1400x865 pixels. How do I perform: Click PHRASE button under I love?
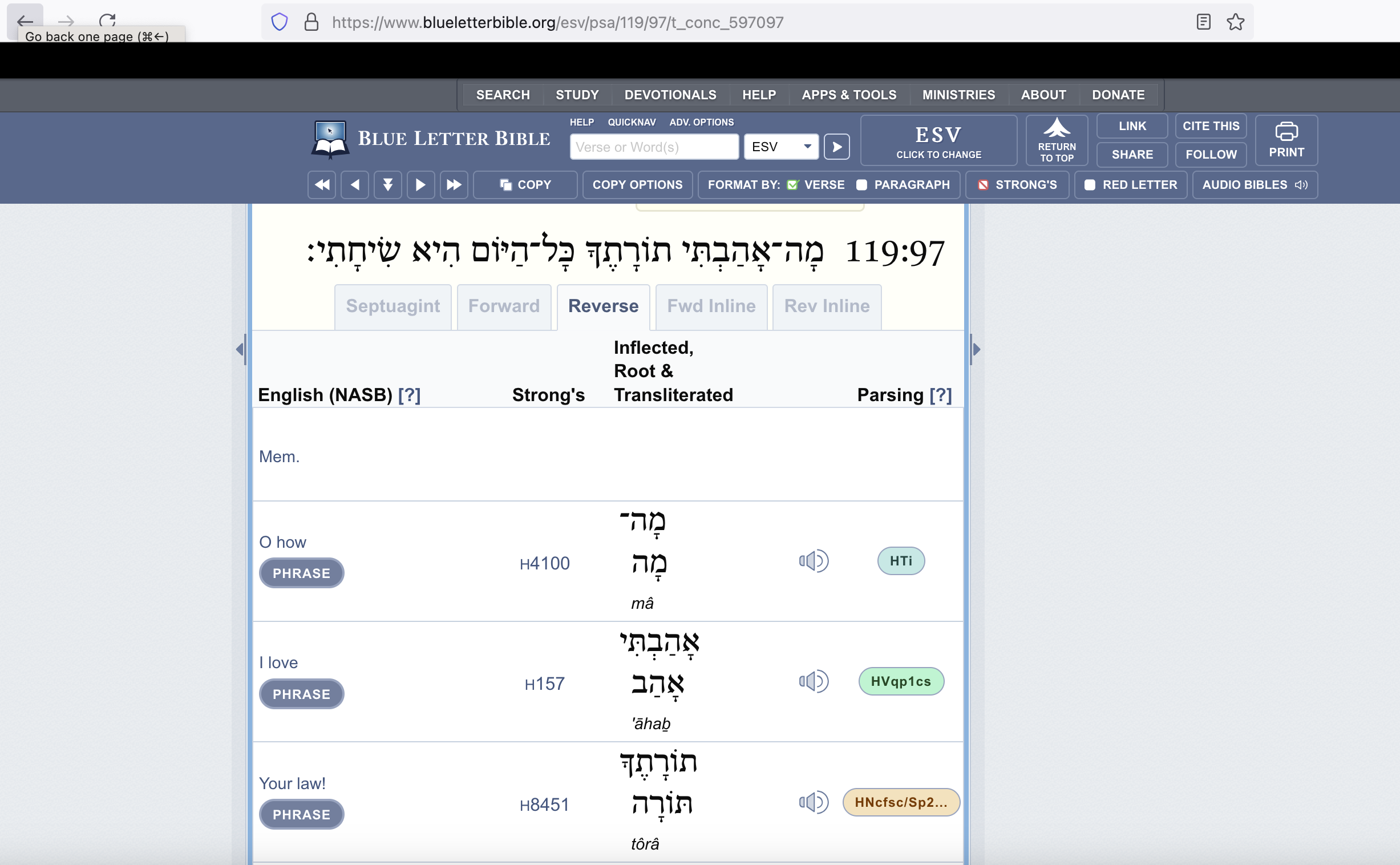click(301, 694)
